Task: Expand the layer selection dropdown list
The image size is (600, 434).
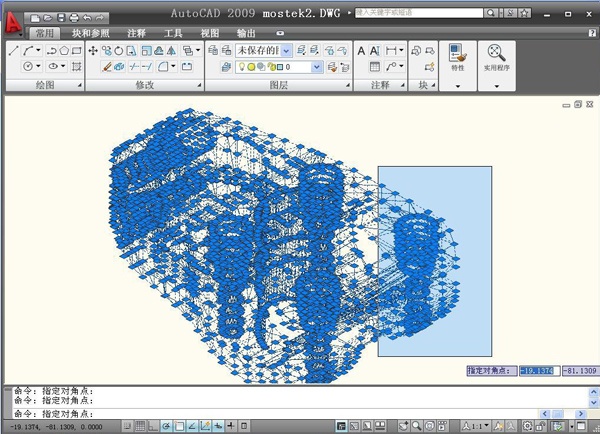Action: 318,67
